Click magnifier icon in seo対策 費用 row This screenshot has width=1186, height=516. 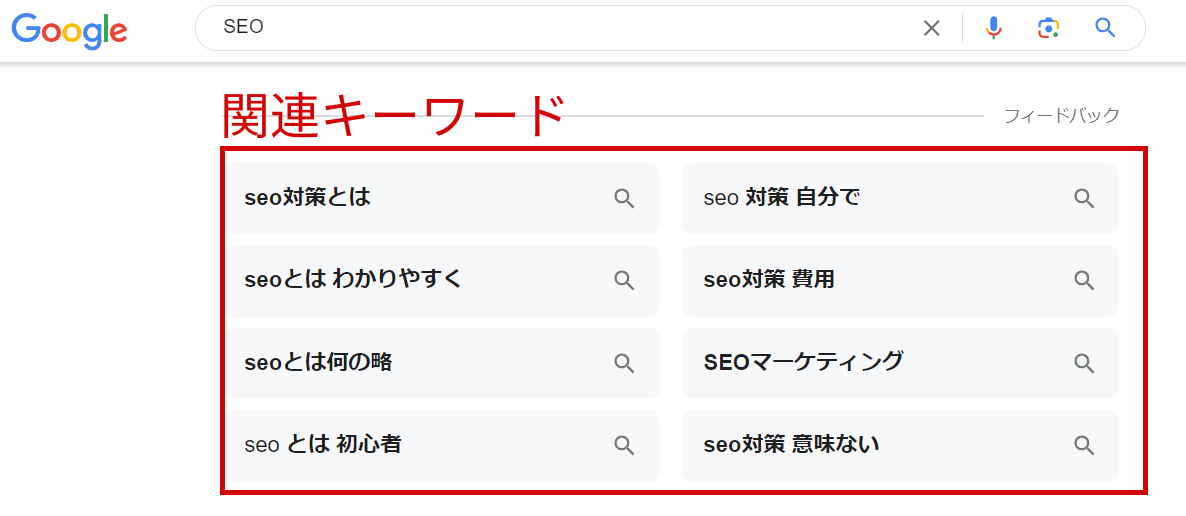(x=1085, y=281)
